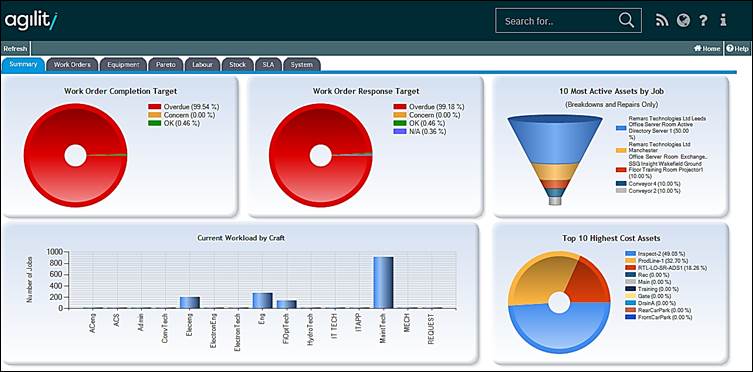
Task: Click the 'Current Workload by Craft' title
Action: [x=241, y=238]
